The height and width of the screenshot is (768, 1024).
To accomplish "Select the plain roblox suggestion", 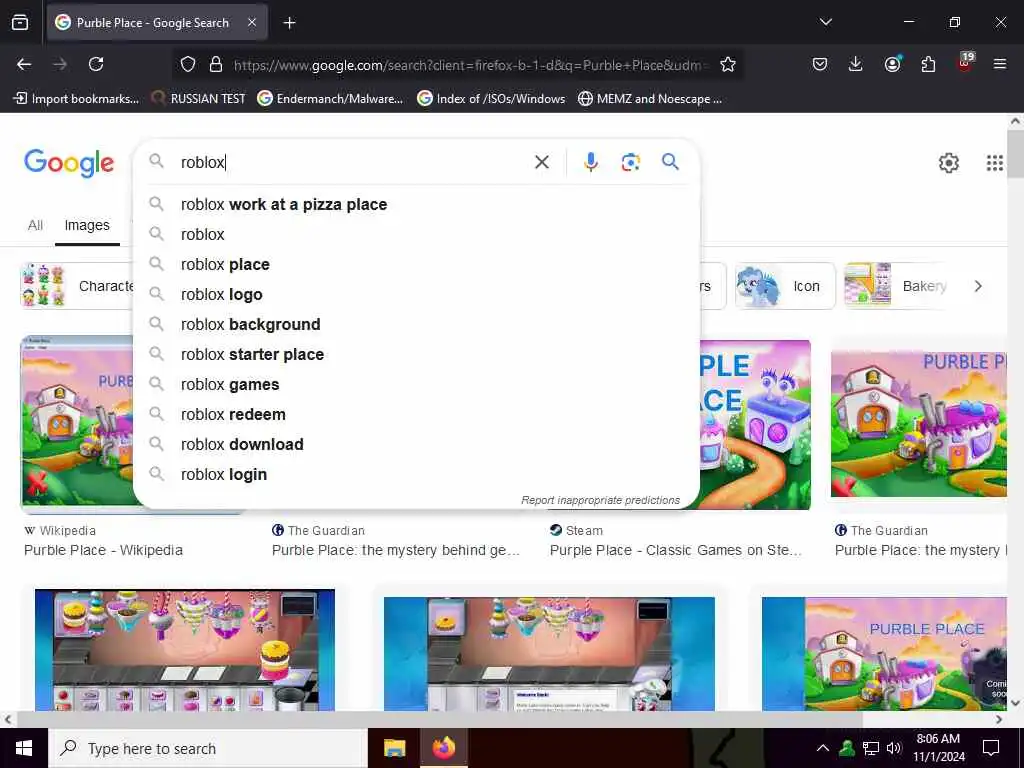I will click(x=416, y=234).
